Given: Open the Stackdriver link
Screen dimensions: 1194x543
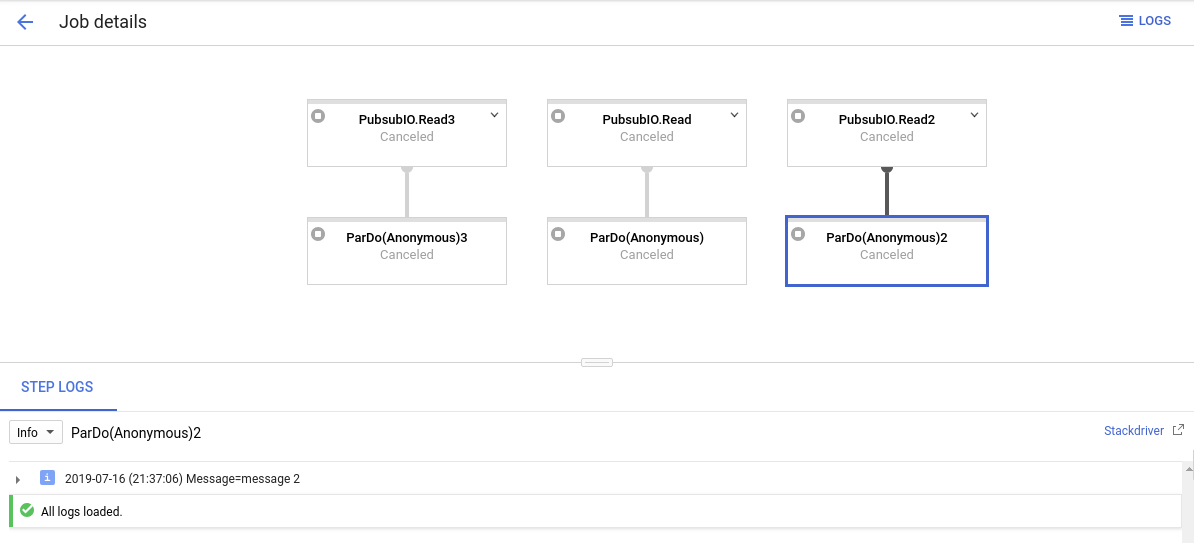Looking at the screenshot, I should tap(1134, 430).
